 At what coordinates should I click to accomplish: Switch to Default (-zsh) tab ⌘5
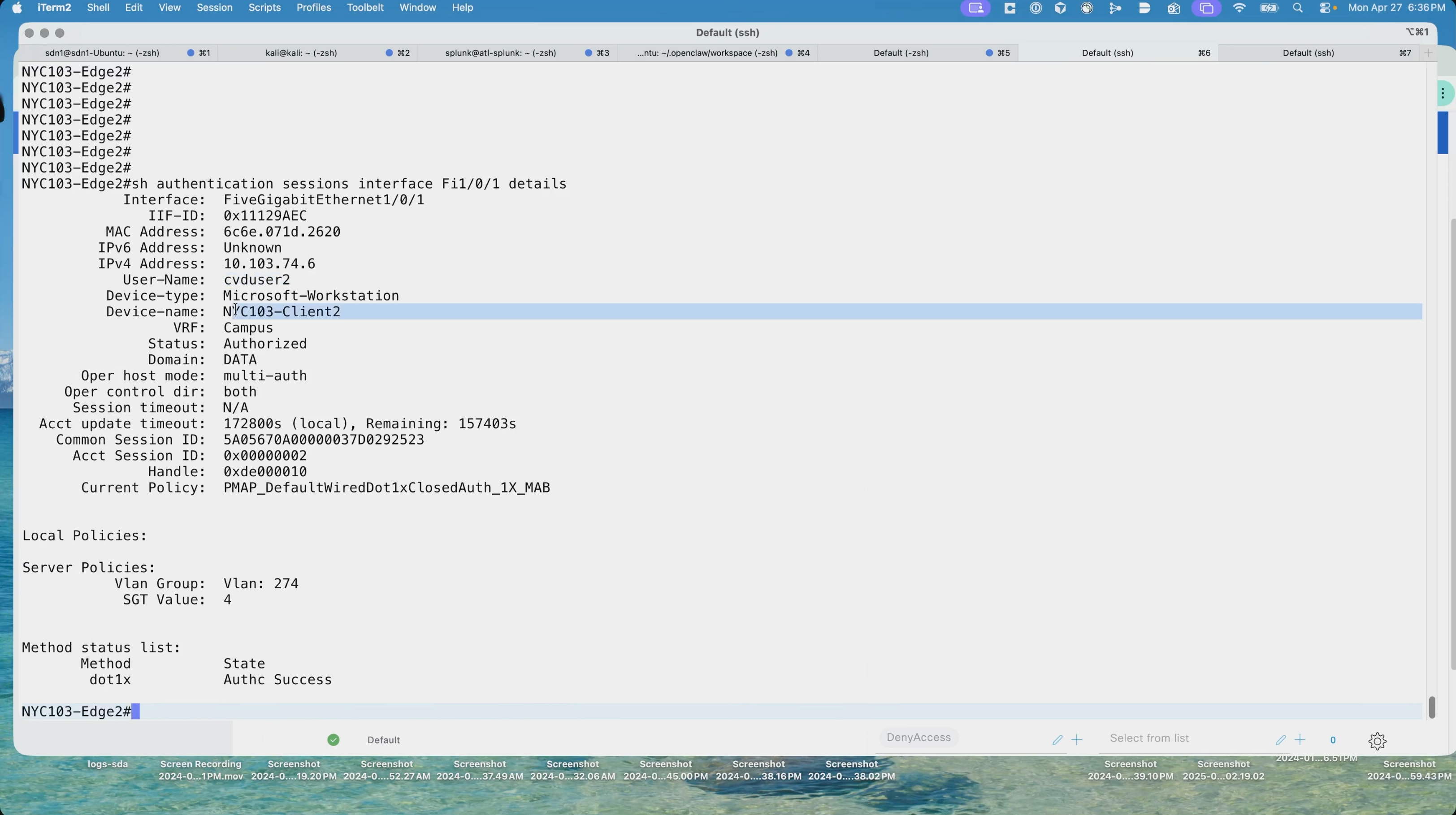click(917, 53)
